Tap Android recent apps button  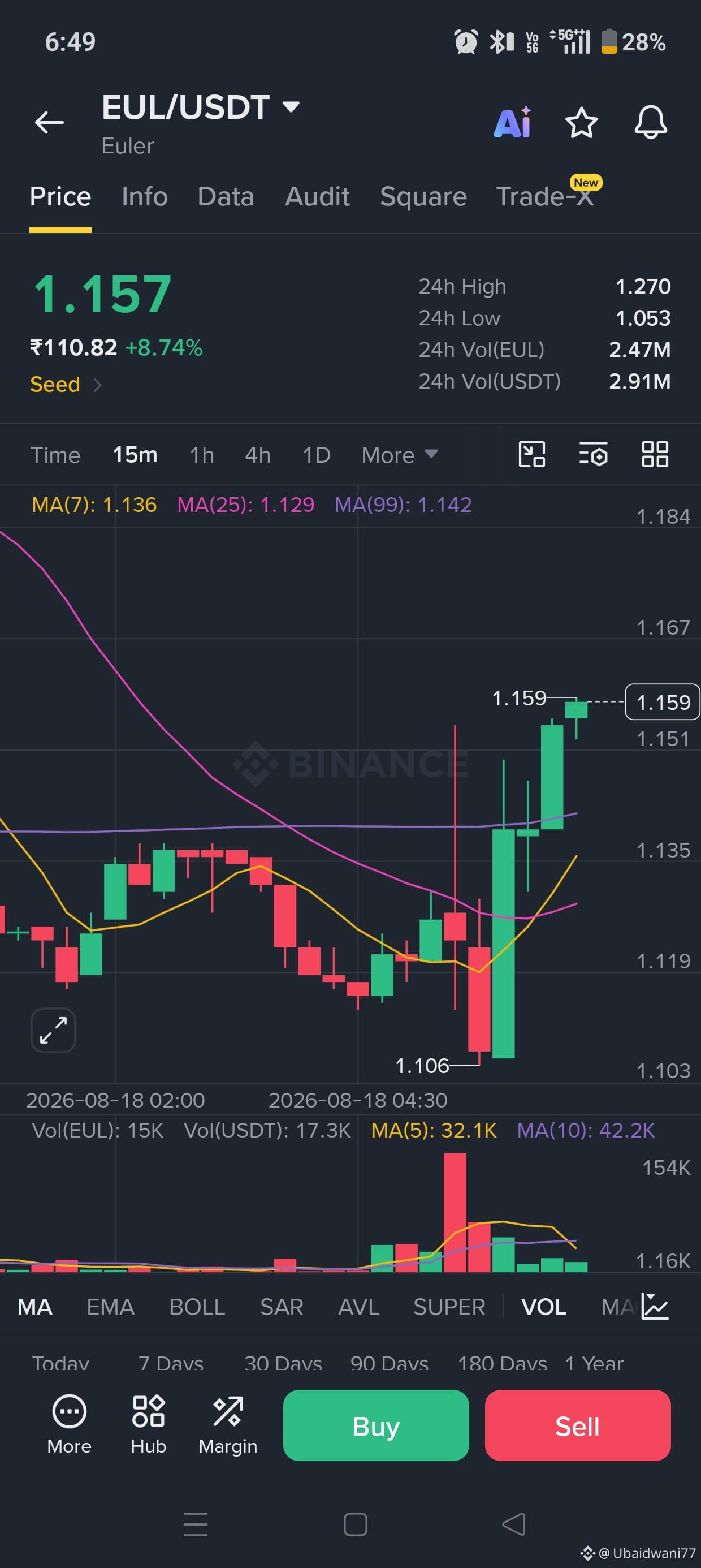(x=196, y=1524)
